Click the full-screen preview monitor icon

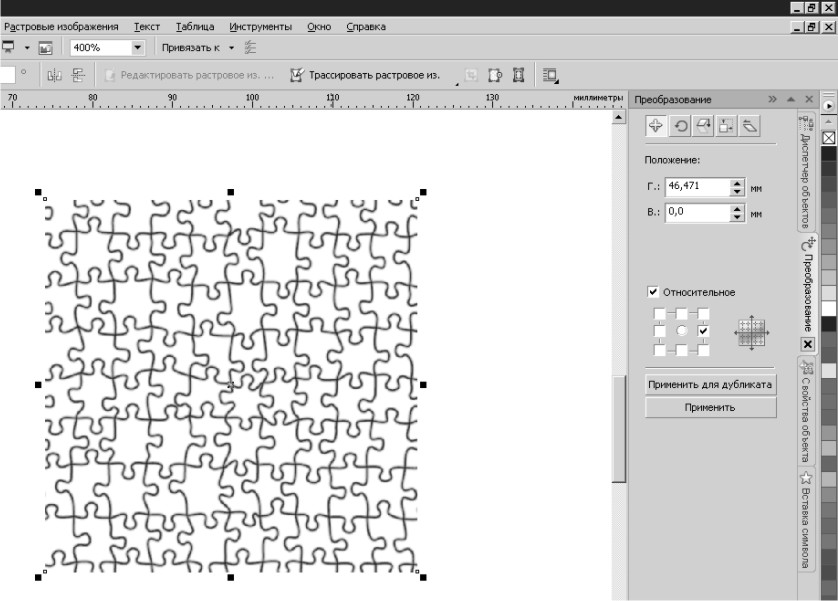[7, 48]
